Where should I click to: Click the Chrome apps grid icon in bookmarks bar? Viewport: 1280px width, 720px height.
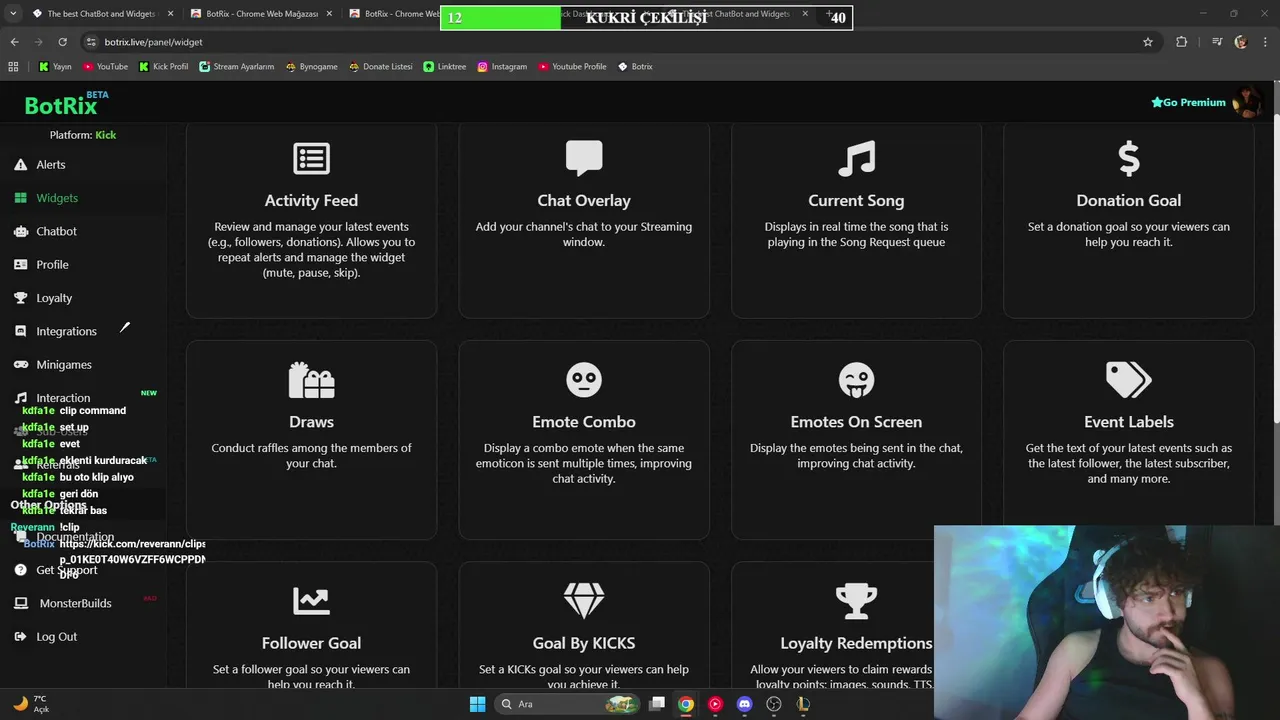point(13,67)
